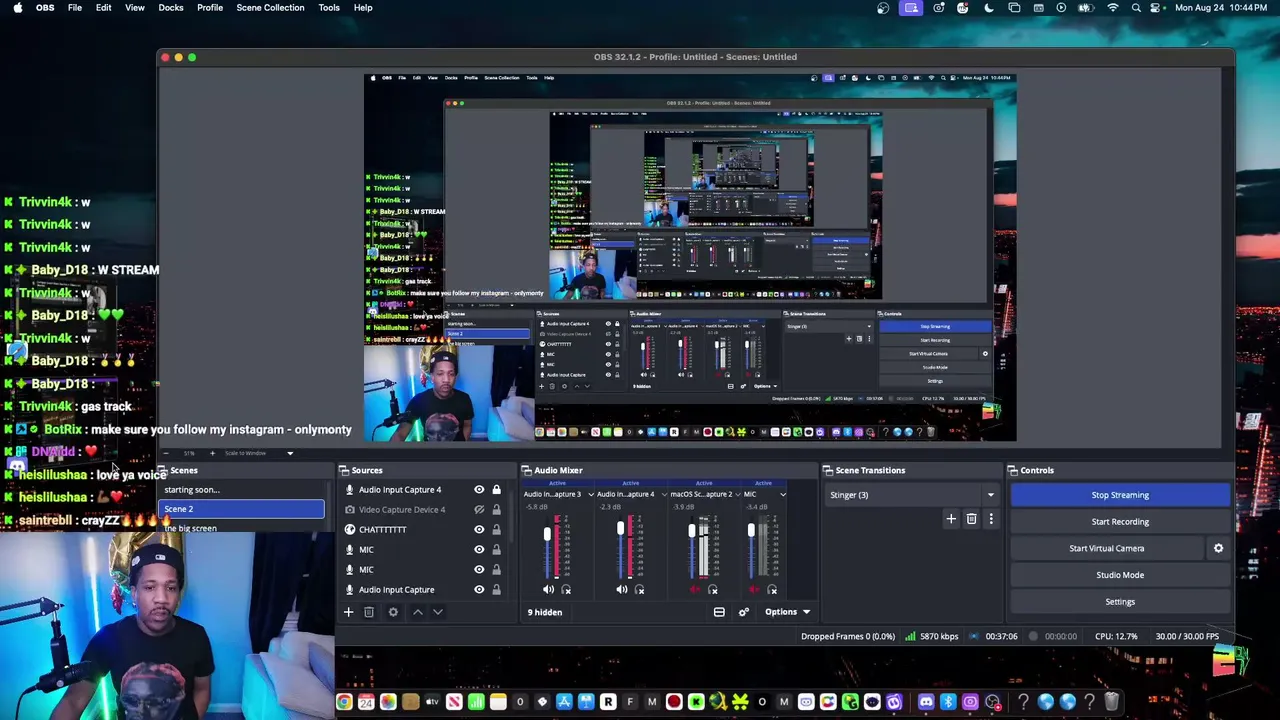
Task: Unmute the MIC mixer channel
Action: pos(754,590)
